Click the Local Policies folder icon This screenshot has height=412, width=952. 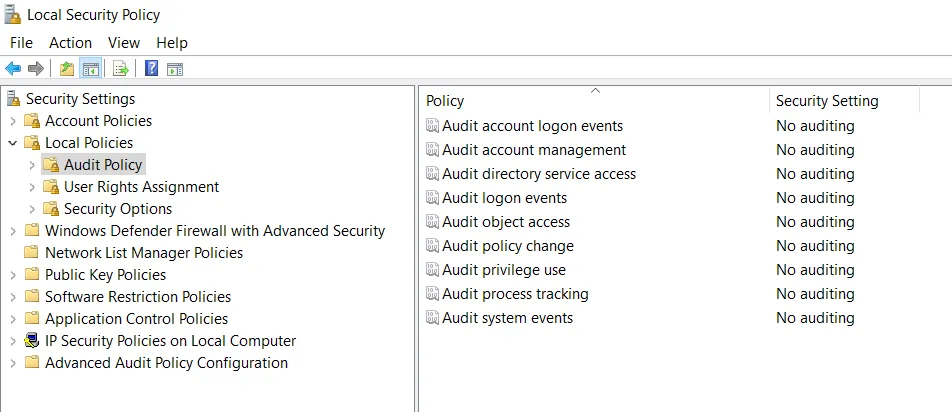point(32,143)
